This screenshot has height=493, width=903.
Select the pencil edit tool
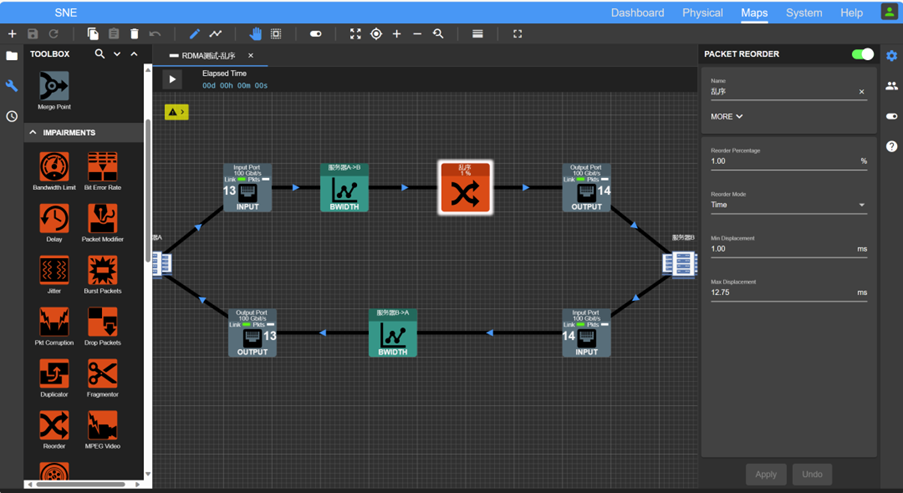click(195, 34)
